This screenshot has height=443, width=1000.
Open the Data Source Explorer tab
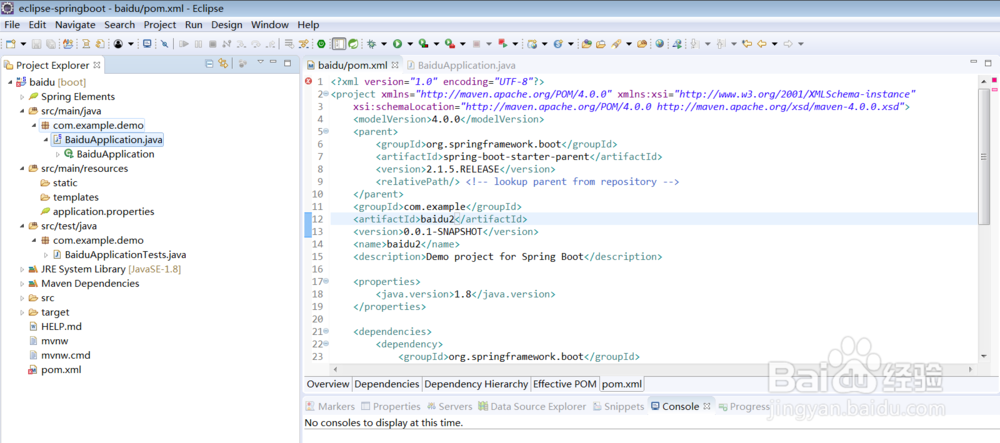pos(532,406)
